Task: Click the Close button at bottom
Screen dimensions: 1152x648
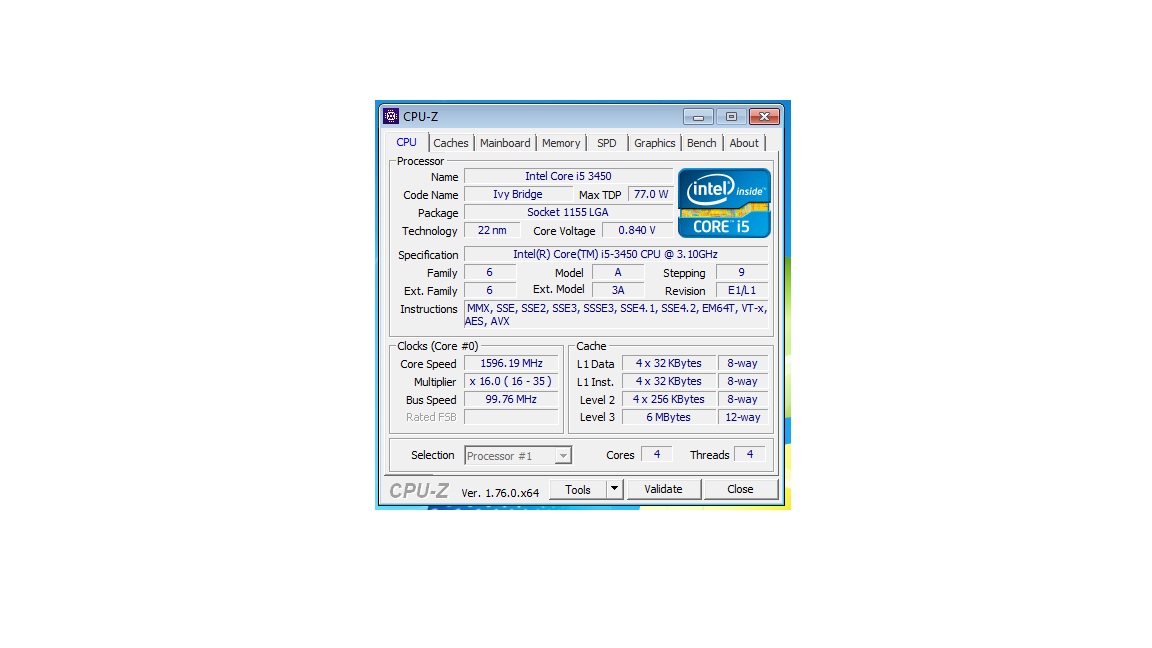Action: pos(740,489)
